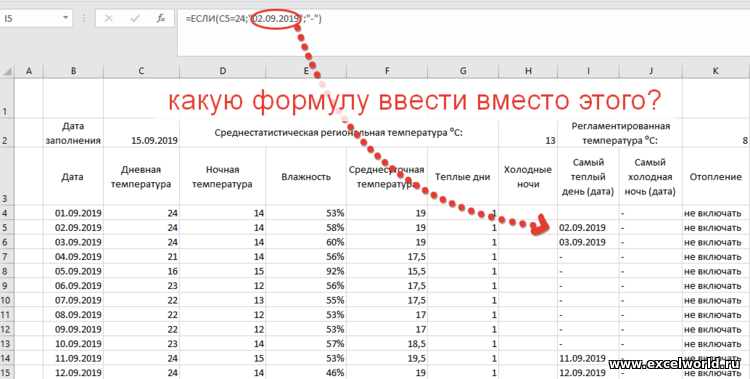Viewport: 750px width, 379px height.
Task: Select cell I5 containing 02.09.2019
Action: coord(588,227)
